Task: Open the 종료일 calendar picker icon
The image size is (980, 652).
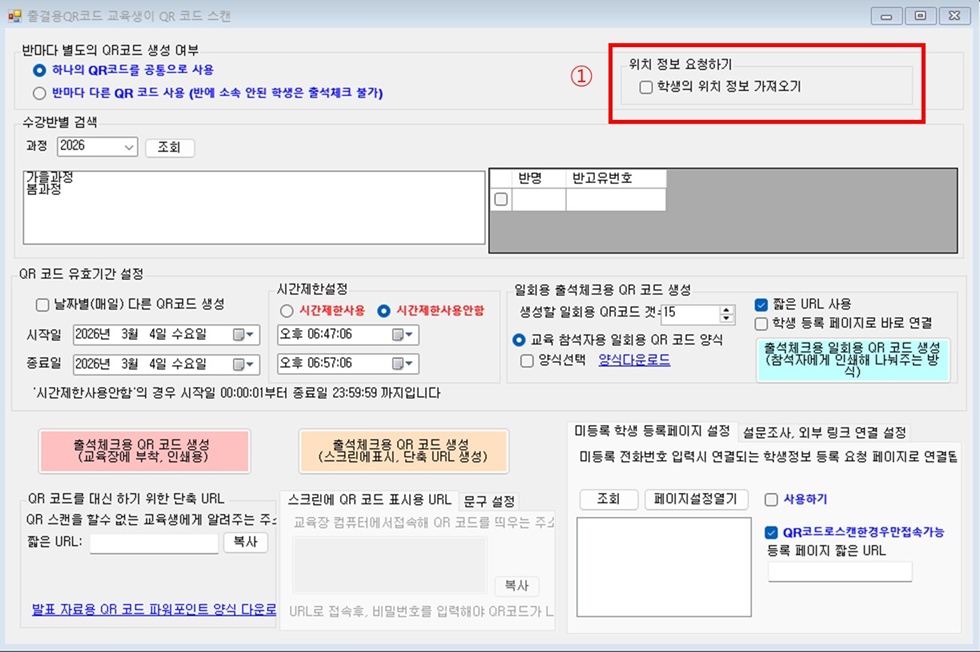Action: pos(243,363)
